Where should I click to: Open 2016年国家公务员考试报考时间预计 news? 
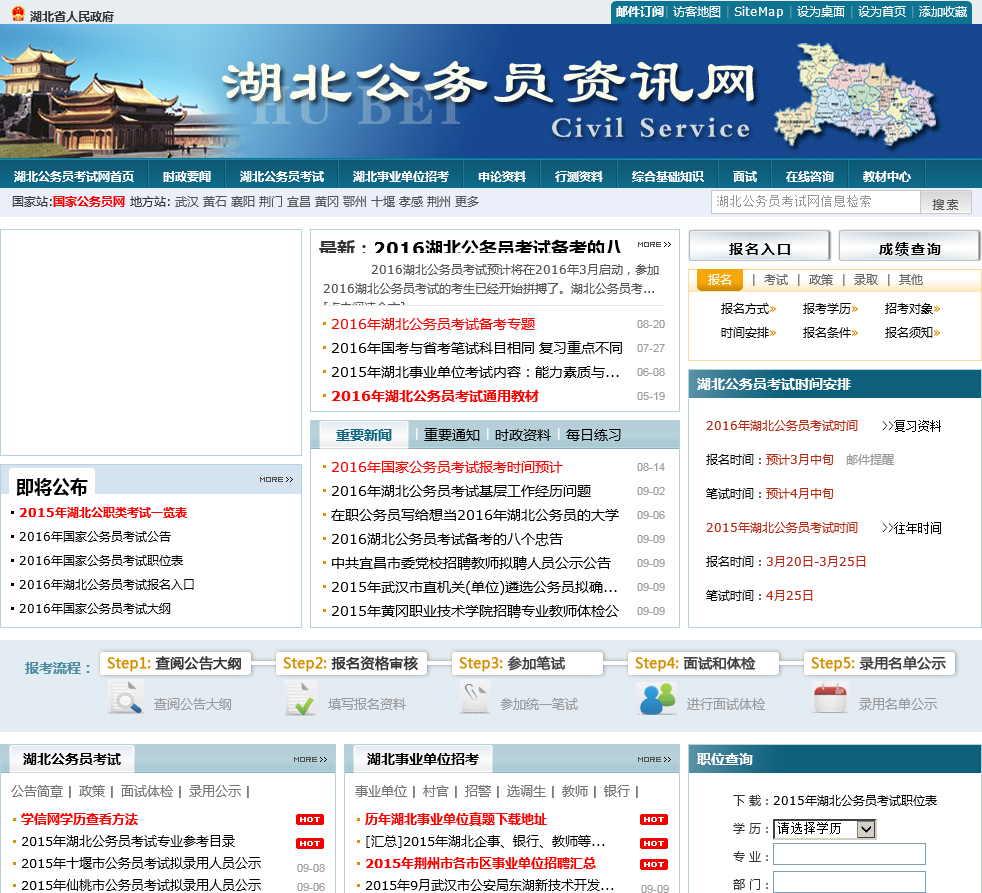pyautogui.click(x=447, y=467)
